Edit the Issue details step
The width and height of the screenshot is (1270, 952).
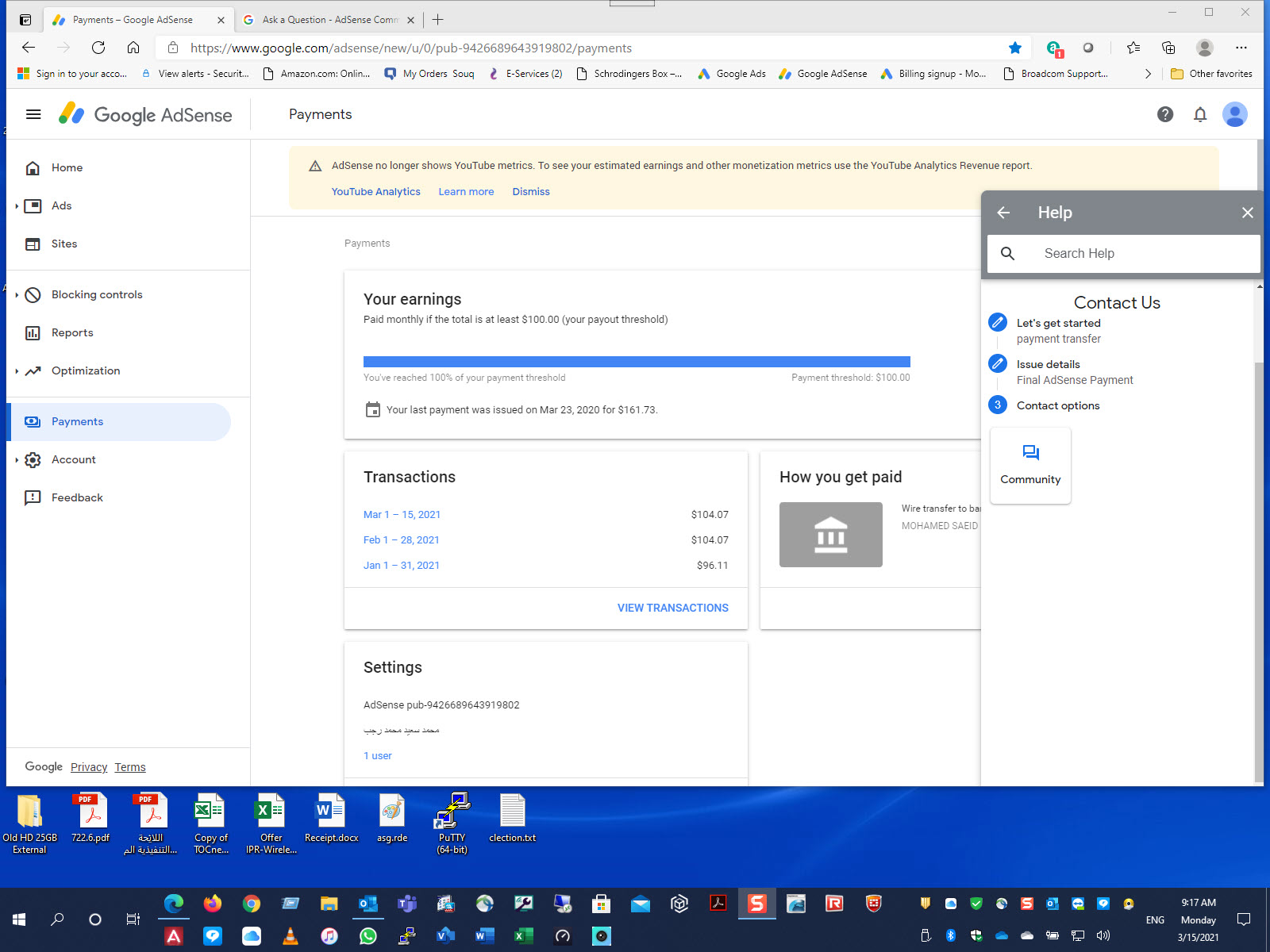click(998, 363)
